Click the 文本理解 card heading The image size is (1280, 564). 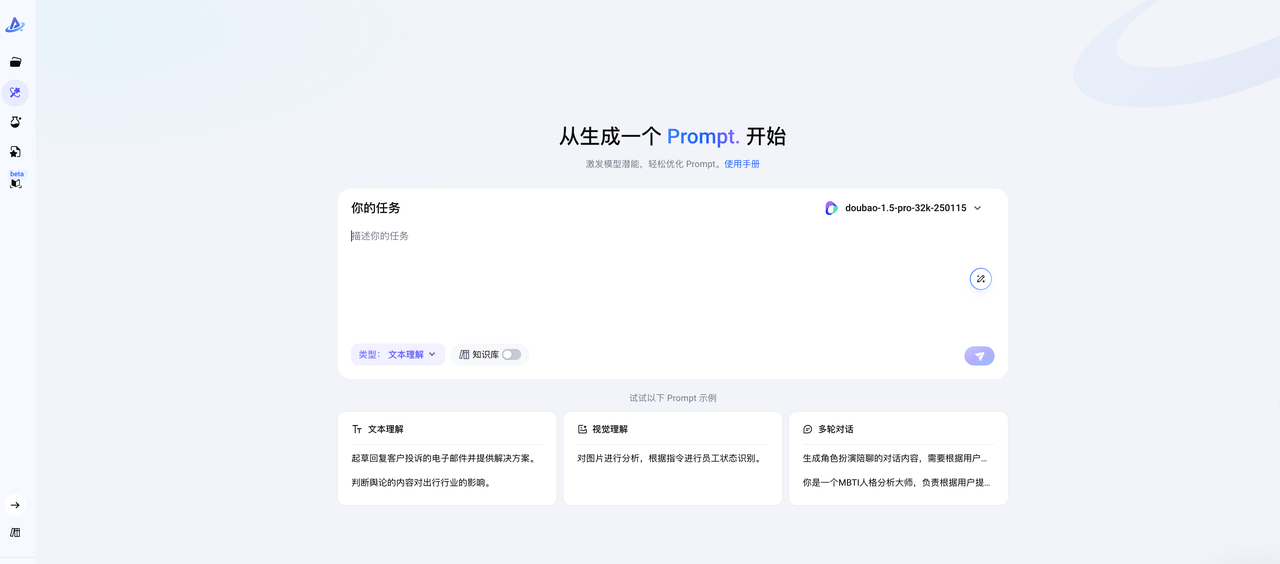point(386,429)
